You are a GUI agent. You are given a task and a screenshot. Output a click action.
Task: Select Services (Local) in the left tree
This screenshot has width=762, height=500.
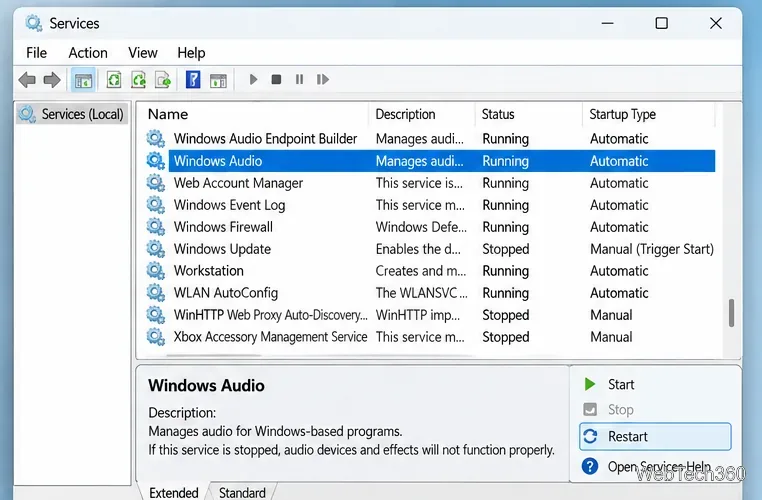pos(72,114)
